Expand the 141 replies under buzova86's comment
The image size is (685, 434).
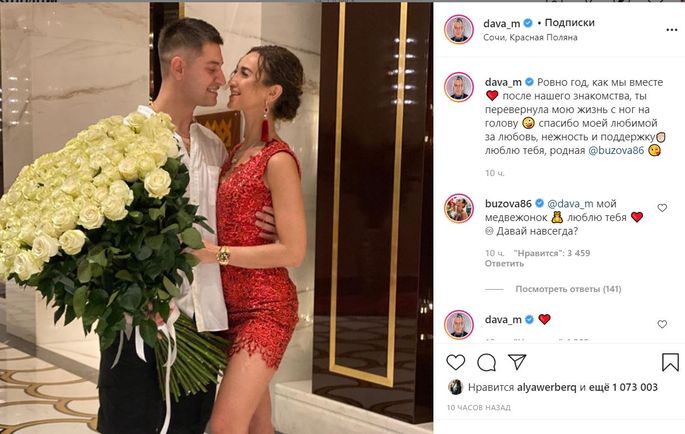tap(568, 289)
